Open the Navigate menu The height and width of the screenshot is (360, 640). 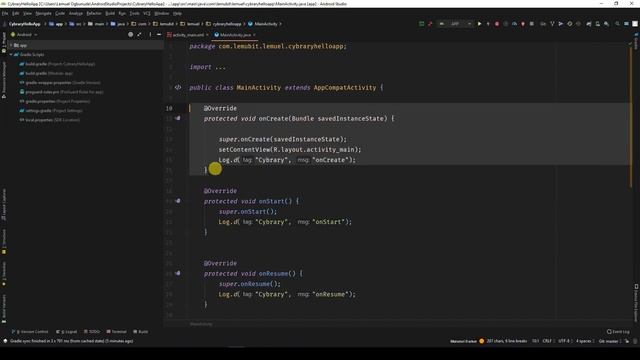(43, 13)
